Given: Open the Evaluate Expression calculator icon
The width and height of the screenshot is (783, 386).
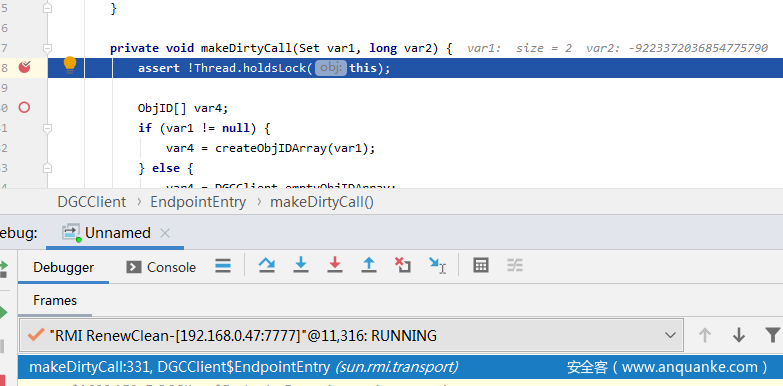Looking at the screenshot, I should point(480,265).
